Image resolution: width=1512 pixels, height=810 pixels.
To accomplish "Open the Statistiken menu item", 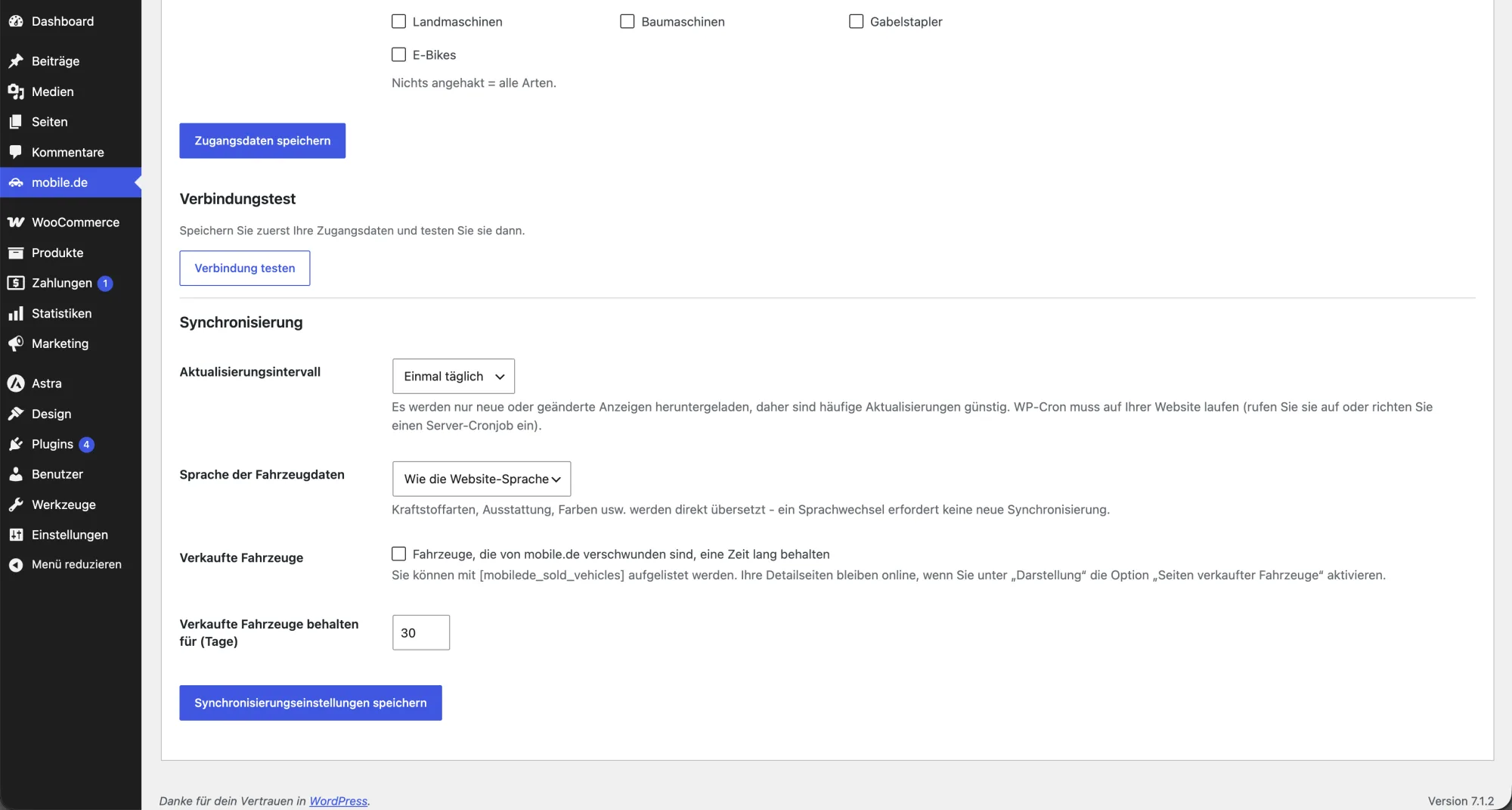I will click(70, 313).
